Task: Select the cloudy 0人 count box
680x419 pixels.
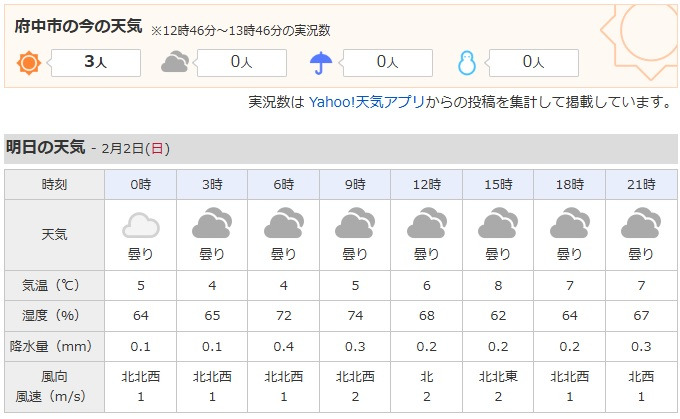Action: 242,63
